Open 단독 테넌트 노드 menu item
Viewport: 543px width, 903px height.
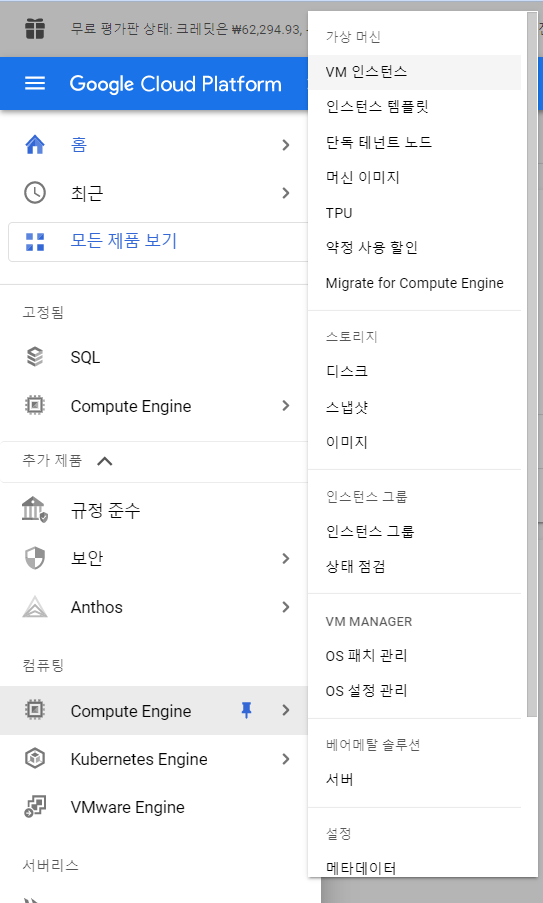[415, 142]
